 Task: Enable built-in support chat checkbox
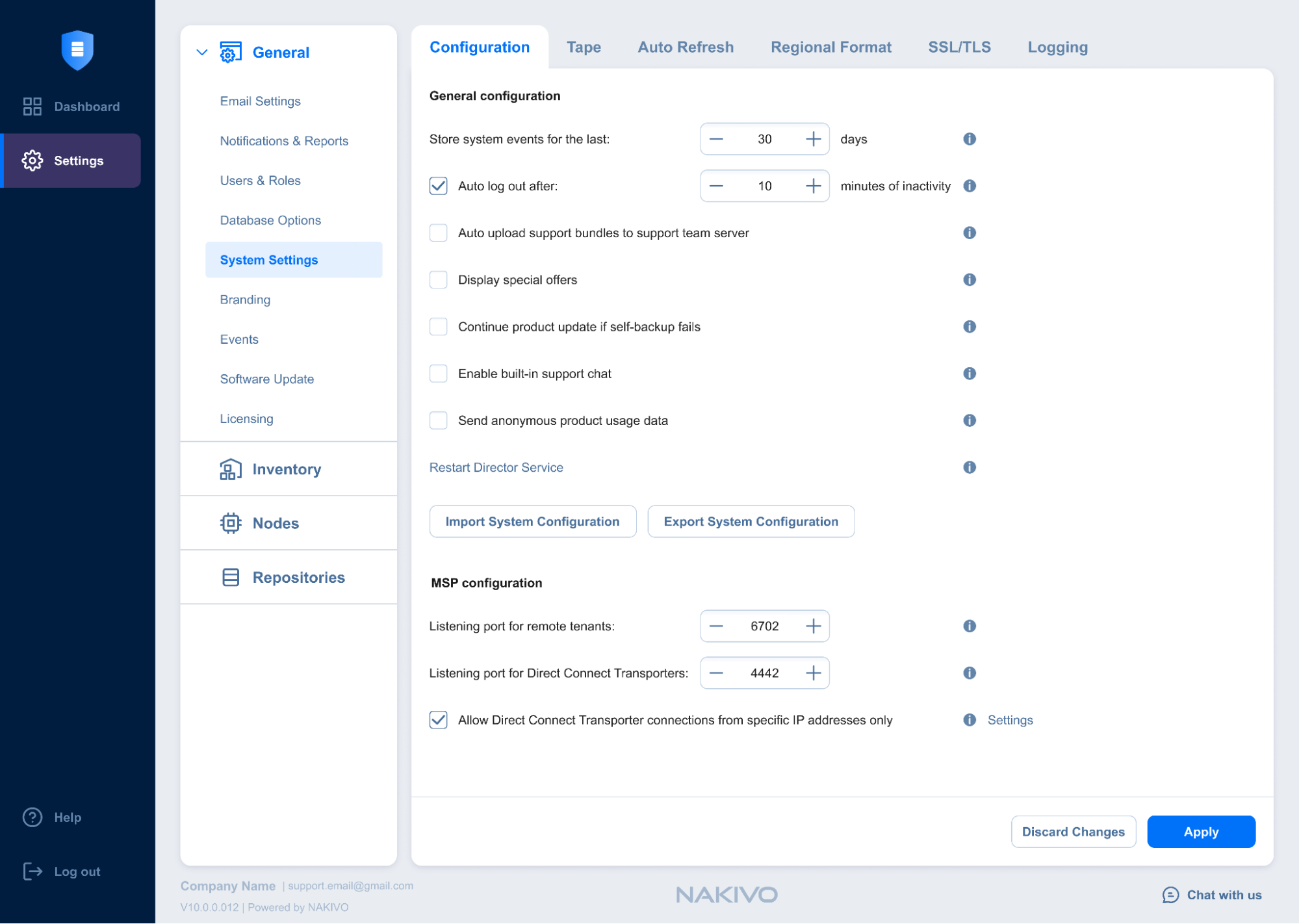coord(439,374)
